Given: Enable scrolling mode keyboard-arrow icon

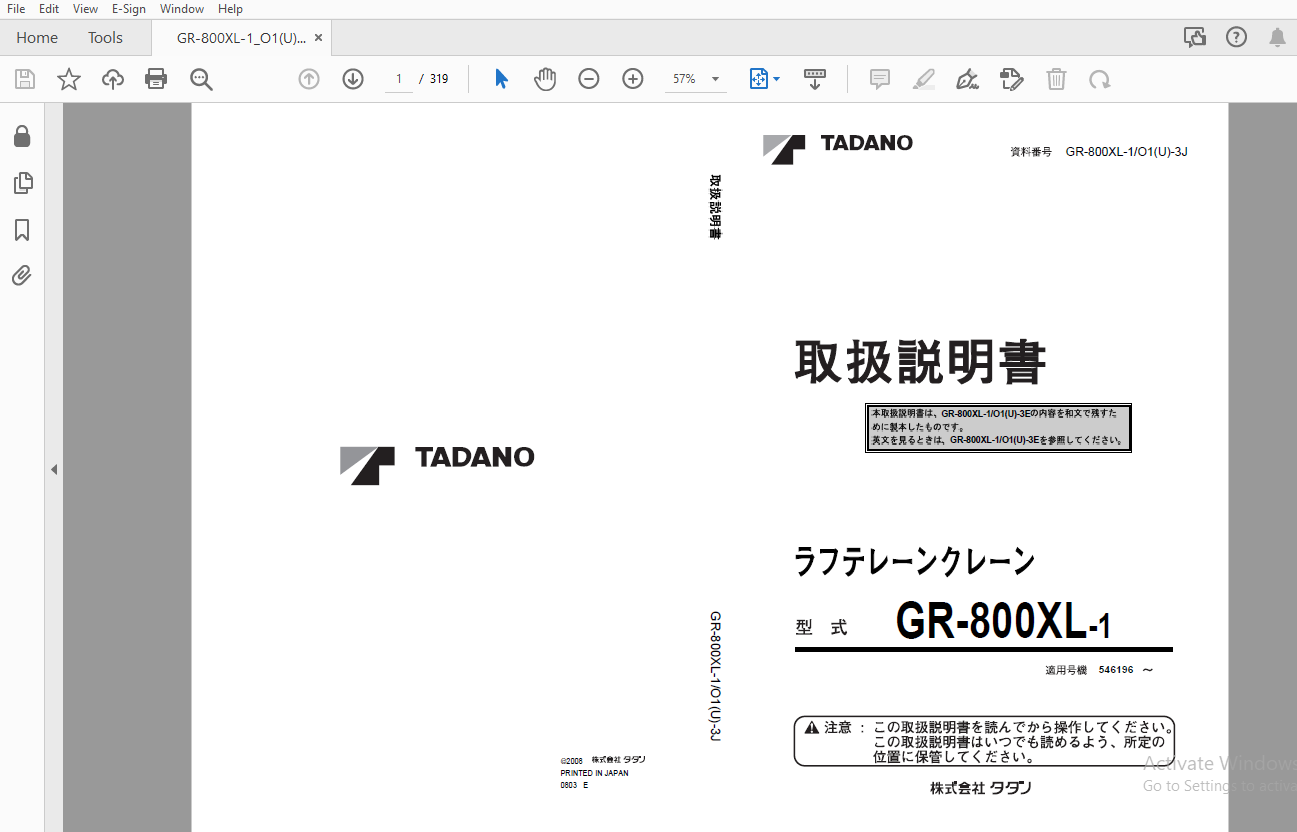Looking at the screenshot, I should coord(815,79).
